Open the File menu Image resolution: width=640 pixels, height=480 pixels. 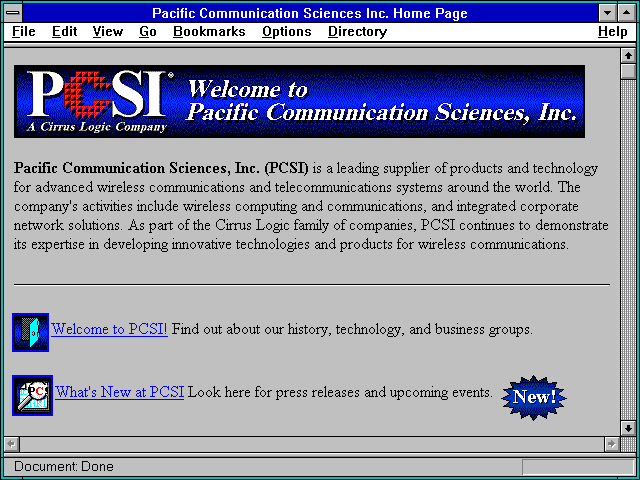[x=24, y=32]
